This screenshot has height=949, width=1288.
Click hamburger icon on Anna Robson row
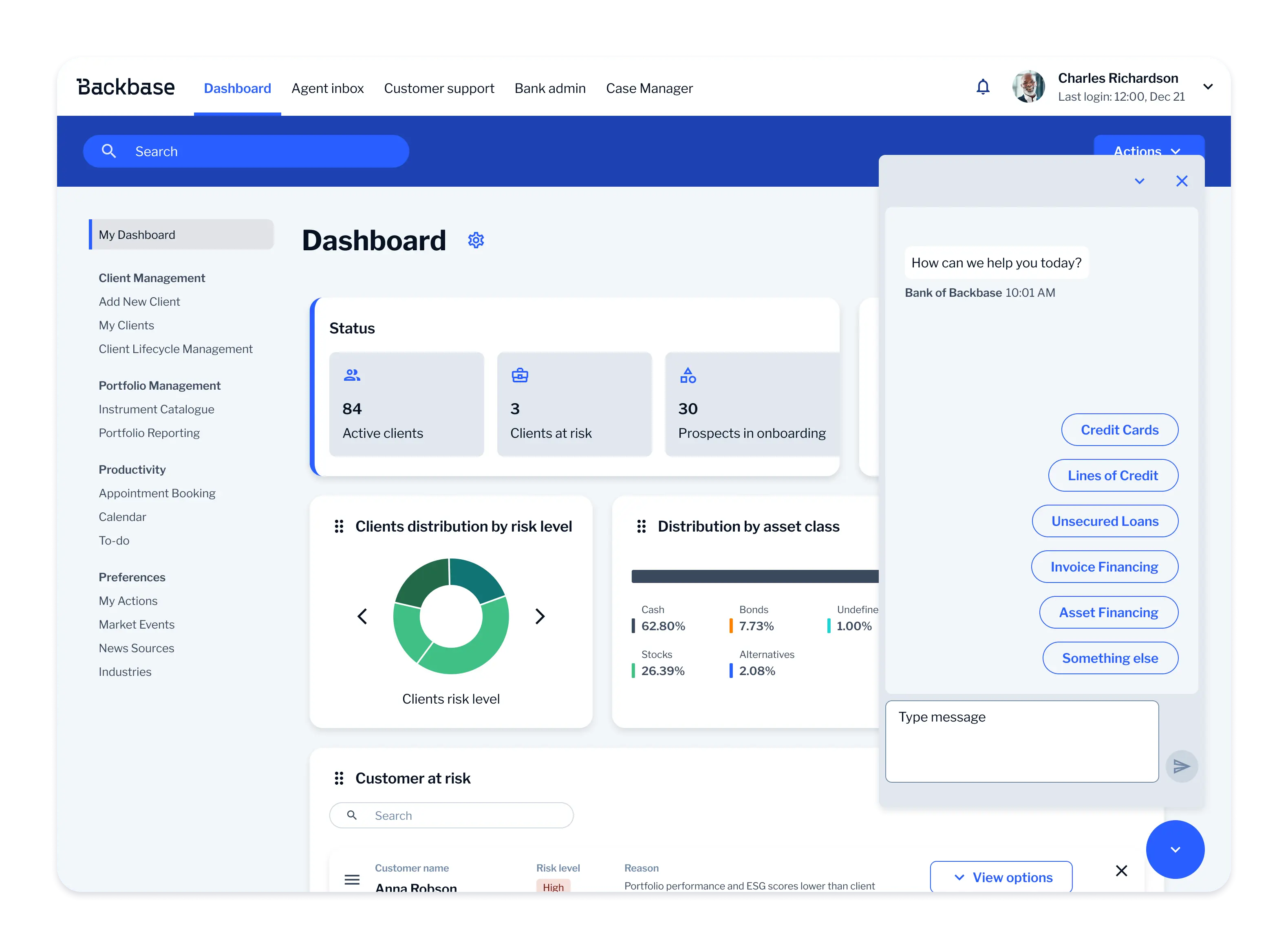coord(352,879)
